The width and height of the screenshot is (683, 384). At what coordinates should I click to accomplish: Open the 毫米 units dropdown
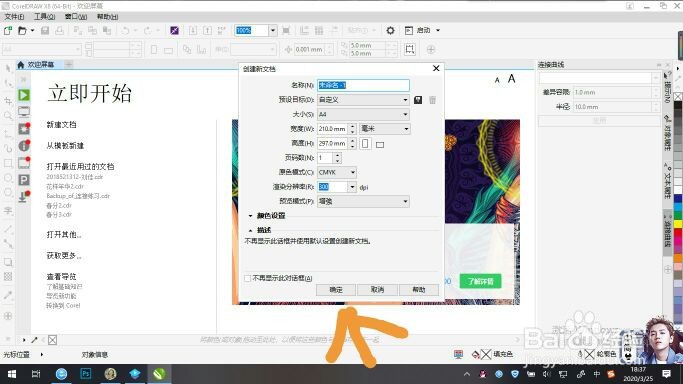(x=384, y=129)
